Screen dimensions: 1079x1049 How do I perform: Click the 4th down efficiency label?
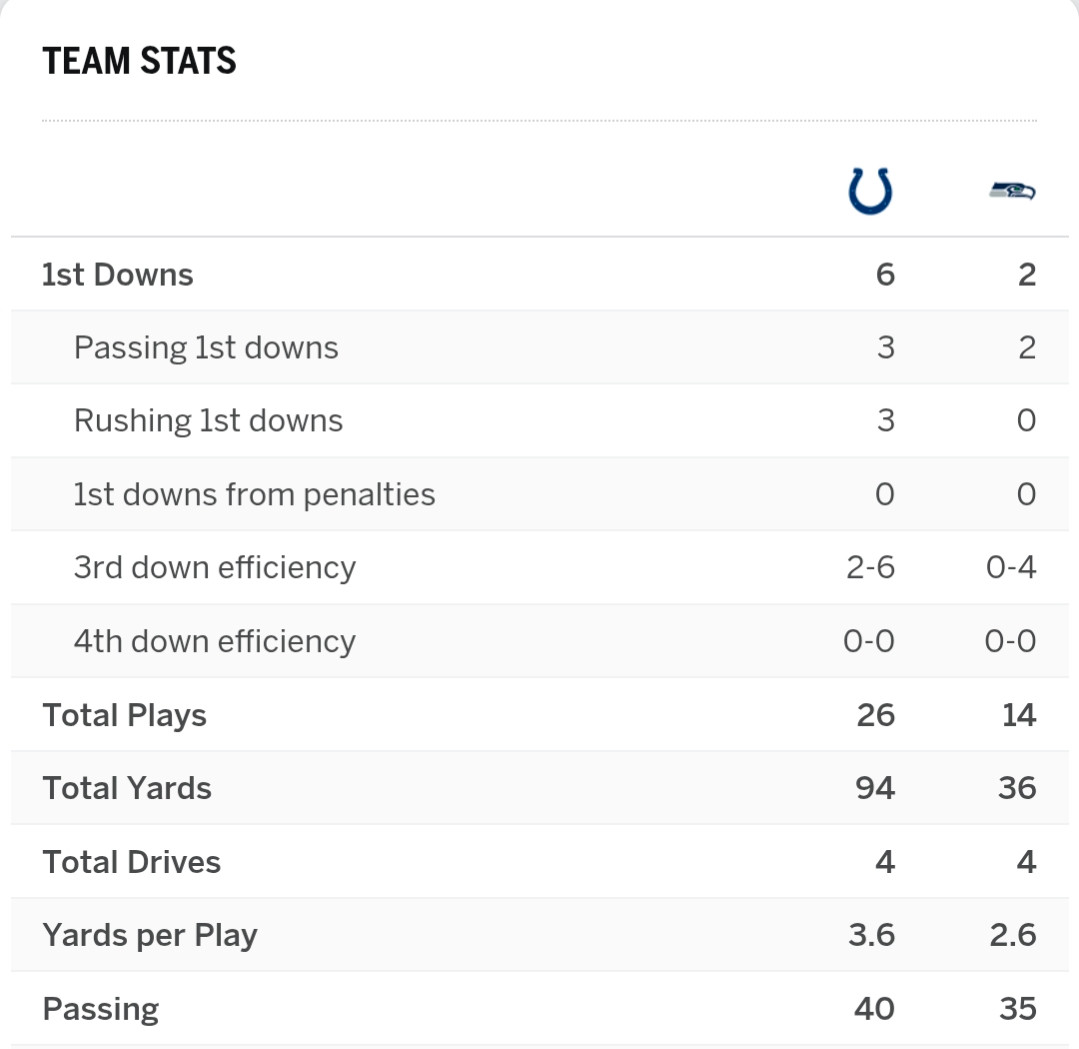214,641
